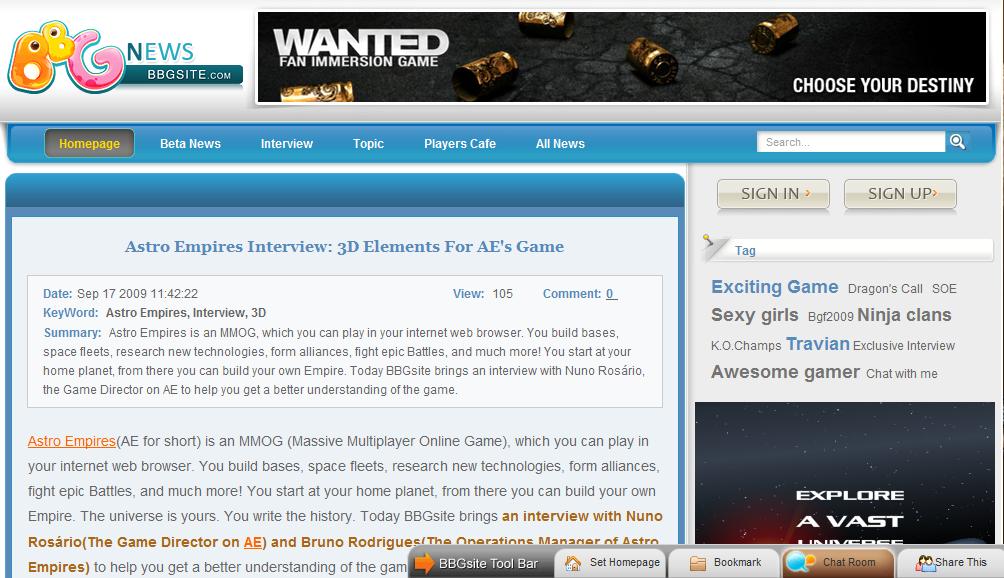Select the Chat with me tag
This screenshot has height=578, width=1004.
point(902,374)
